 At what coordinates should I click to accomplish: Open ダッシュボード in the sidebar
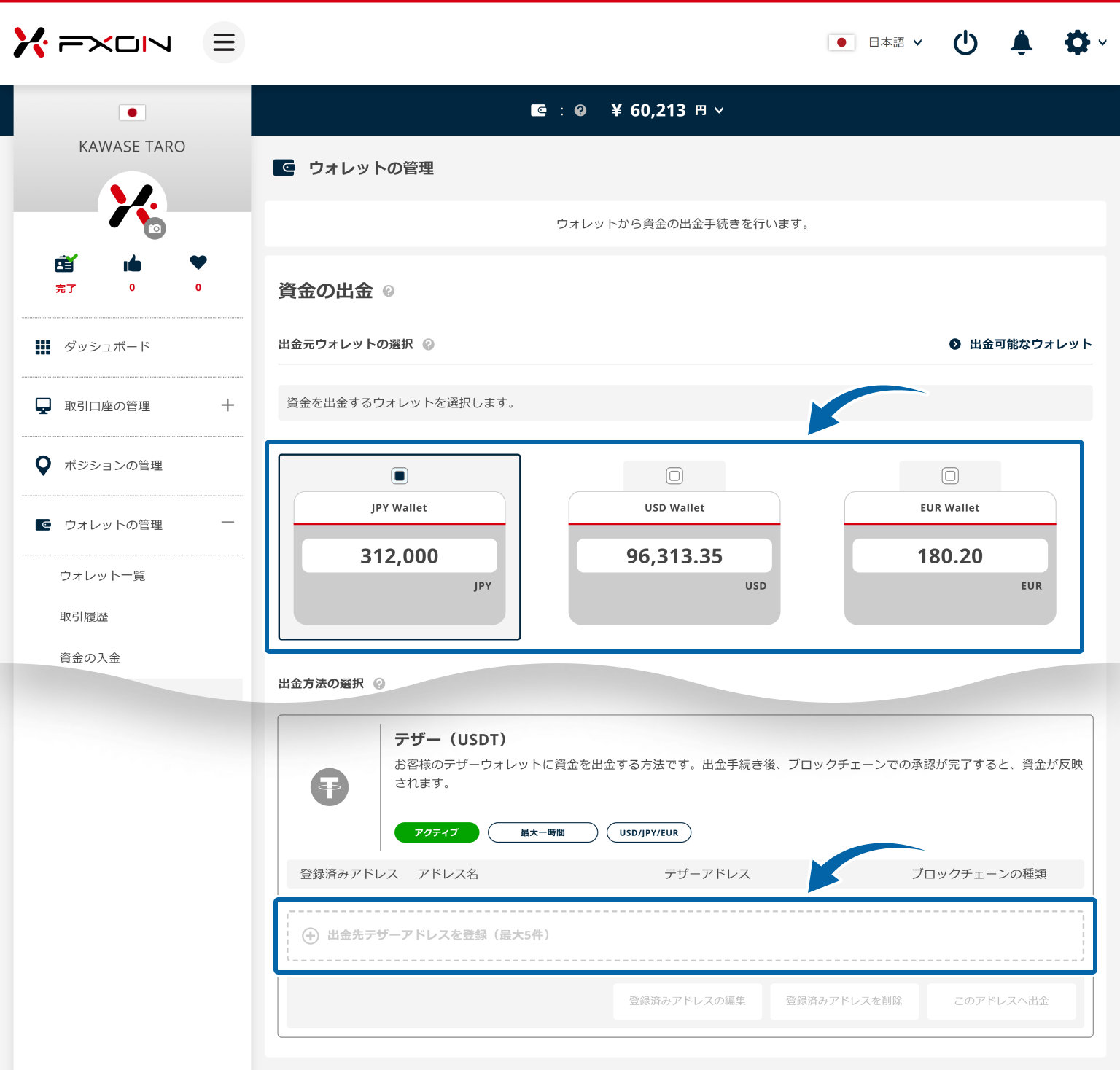[x=106, y=347]
